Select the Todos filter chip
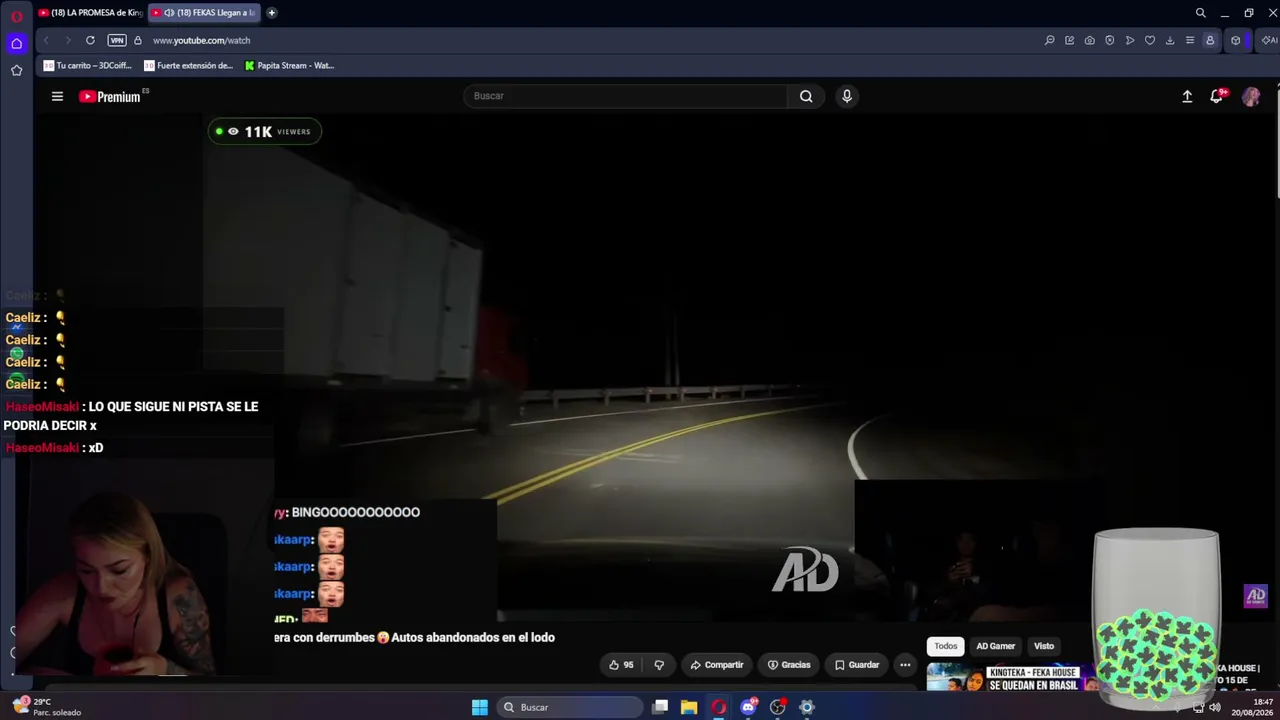 [946, 646]
